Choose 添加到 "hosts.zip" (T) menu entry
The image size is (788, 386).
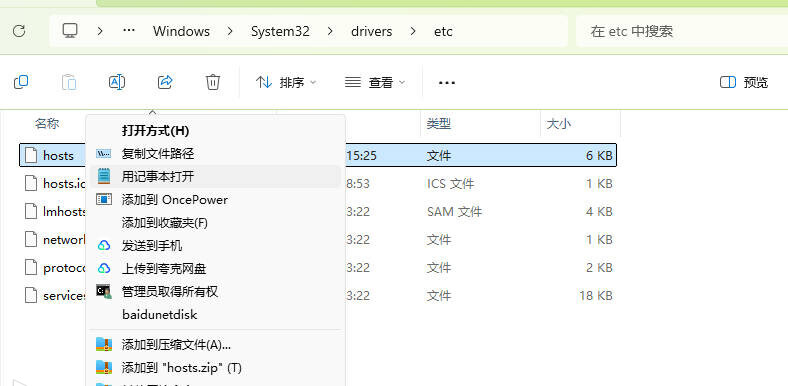pos(216,367)
